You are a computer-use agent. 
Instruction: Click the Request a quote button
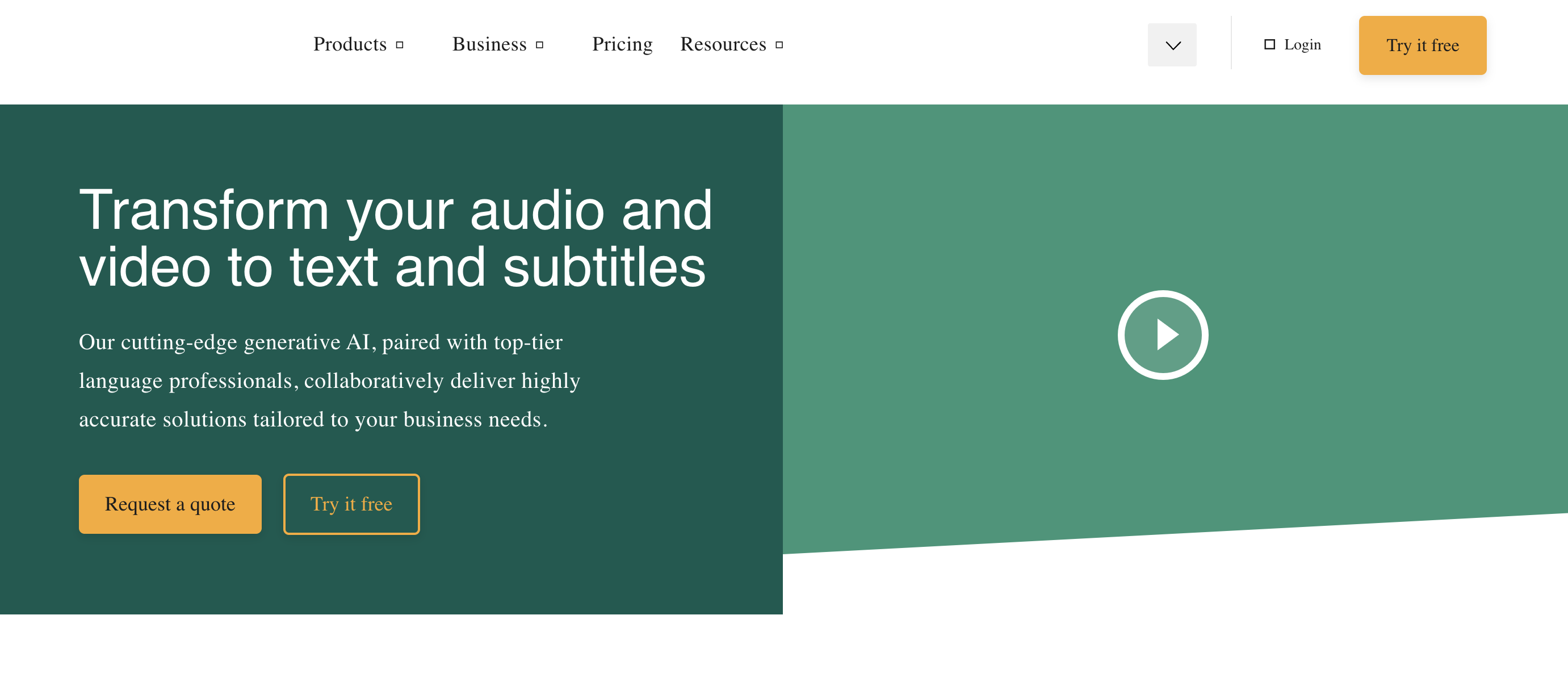[x=170, y=504]
